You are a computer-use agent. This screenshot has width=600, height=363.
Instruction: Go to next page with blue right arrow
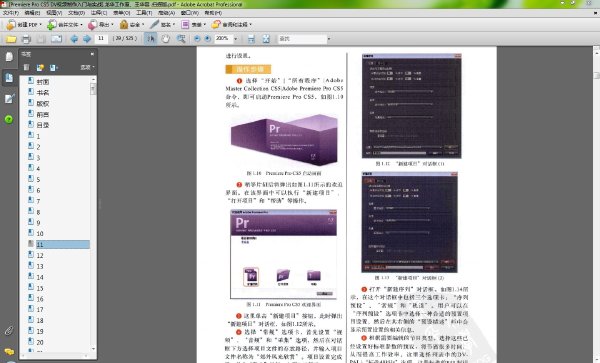[87, 39]
